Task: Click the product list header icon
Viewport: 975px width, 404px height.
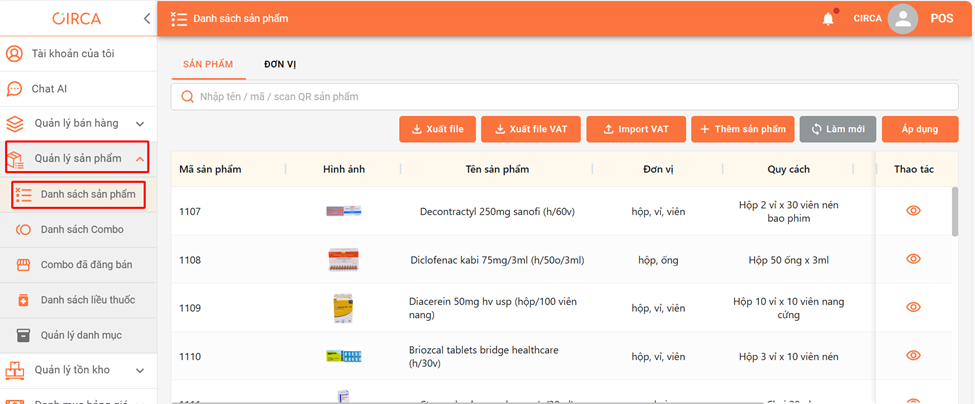Action: 179,18
